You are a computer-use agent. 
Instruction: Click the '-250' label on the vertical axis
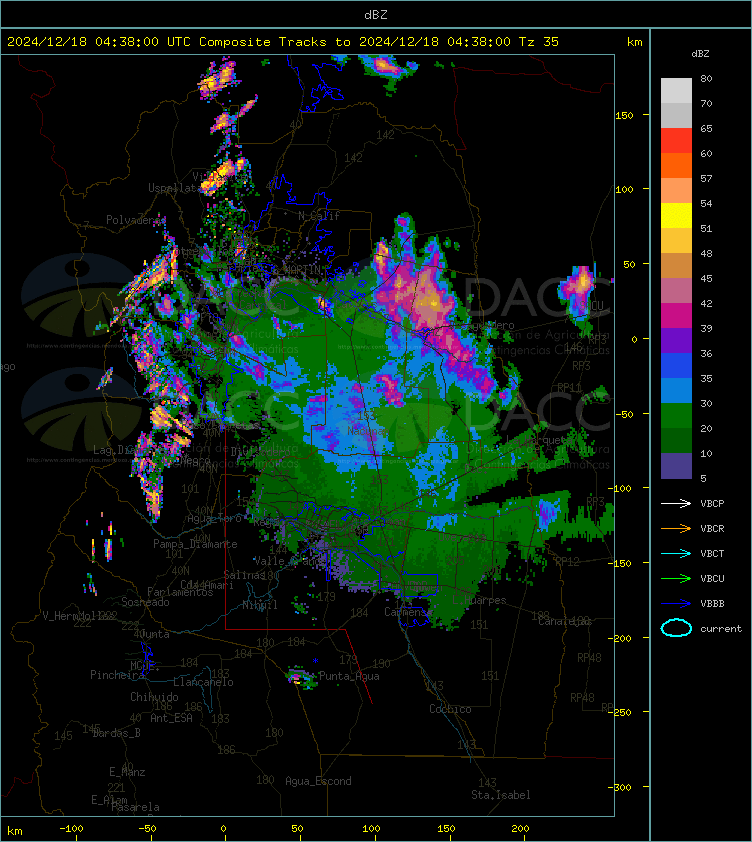(x=620, y=712)
